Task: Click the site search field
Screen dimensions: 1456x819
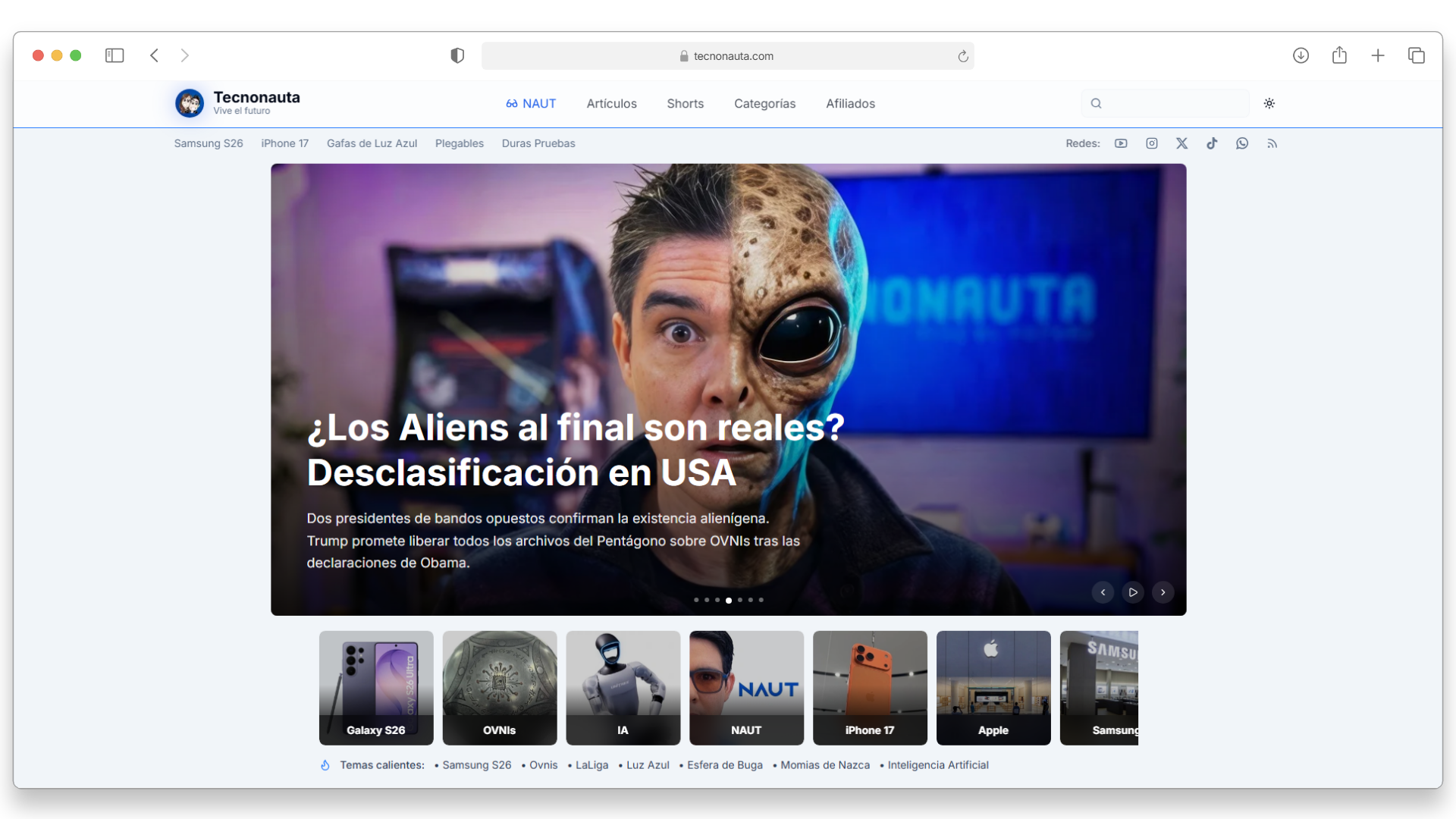Action: point(1165,103)
